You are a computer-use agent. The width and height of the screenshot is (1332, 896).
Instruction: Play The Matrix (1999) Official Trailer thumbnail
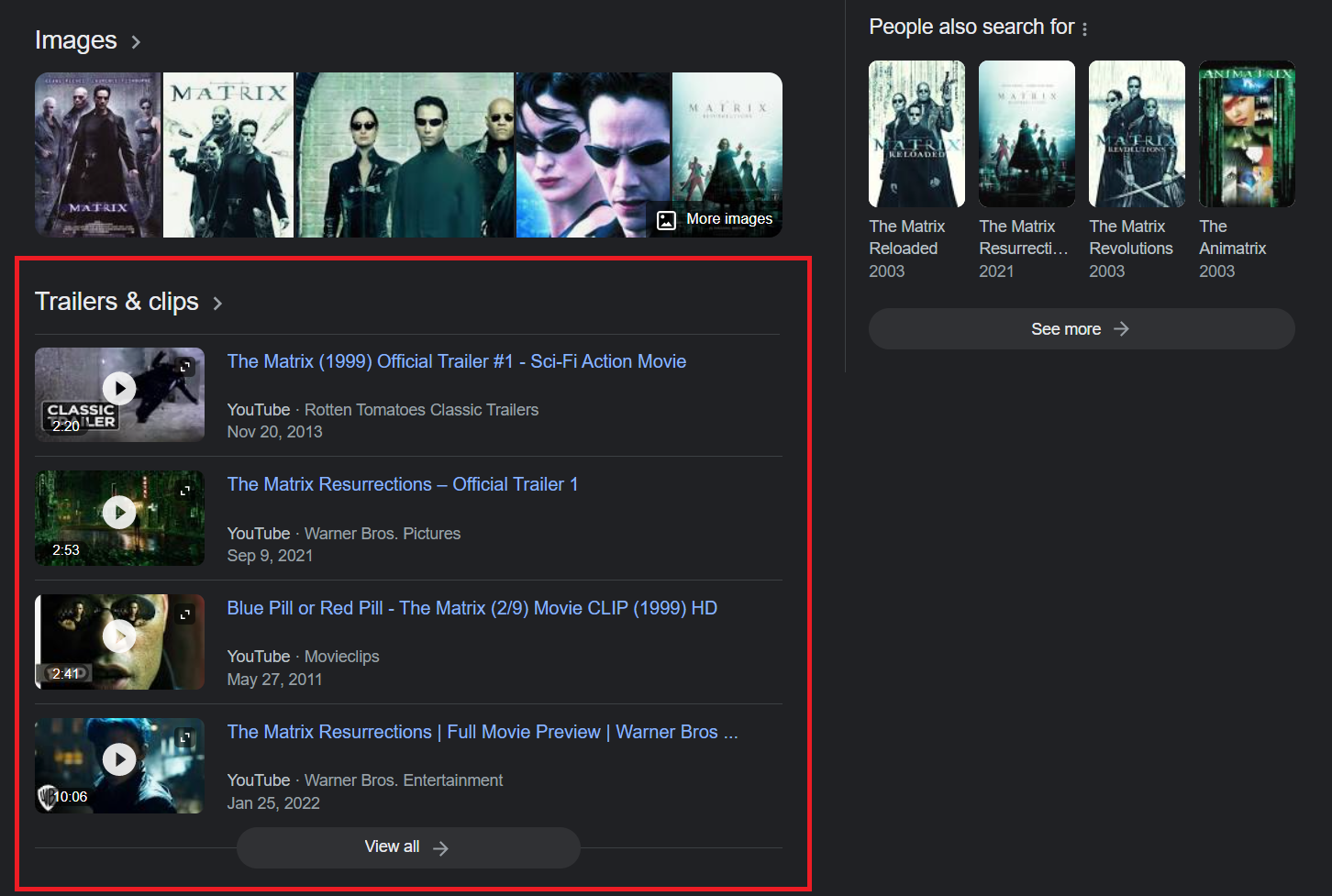(x=119, y=394)
